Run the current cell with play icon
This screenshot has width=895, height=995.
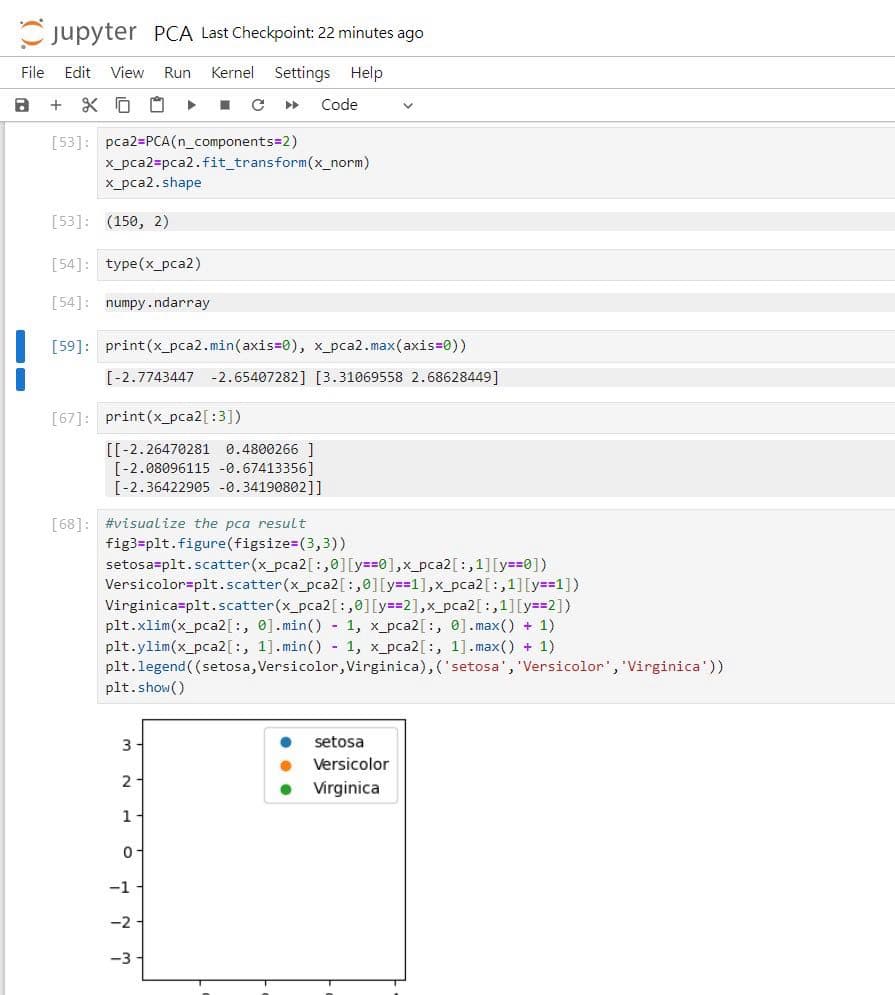tap(190, 105)
